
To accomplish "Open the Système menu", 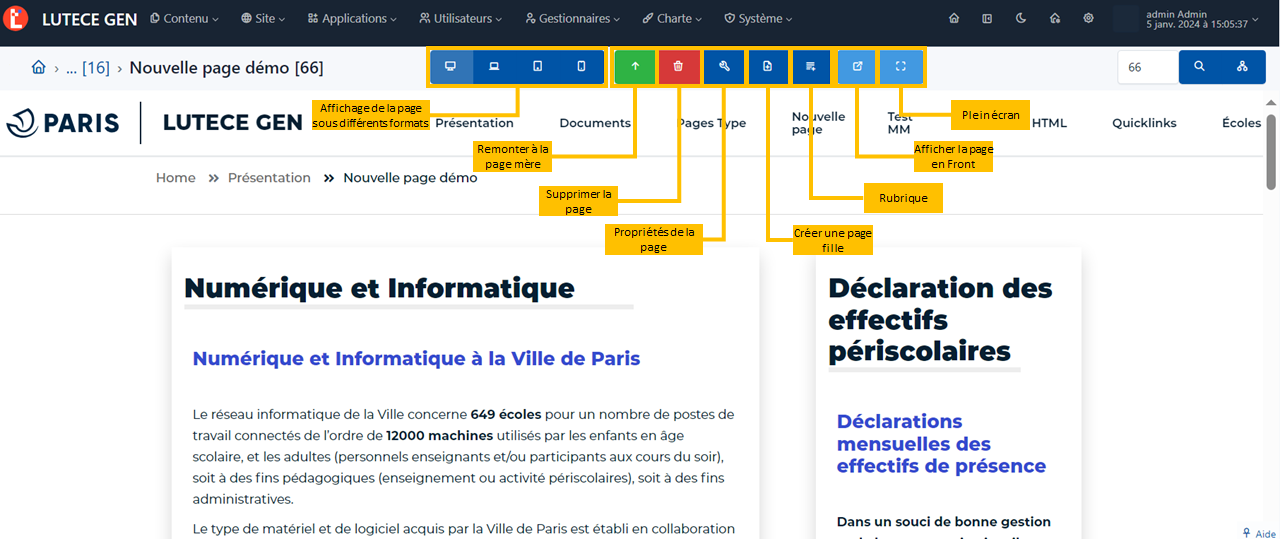I will pyautogui.click(x=758, y=18).
